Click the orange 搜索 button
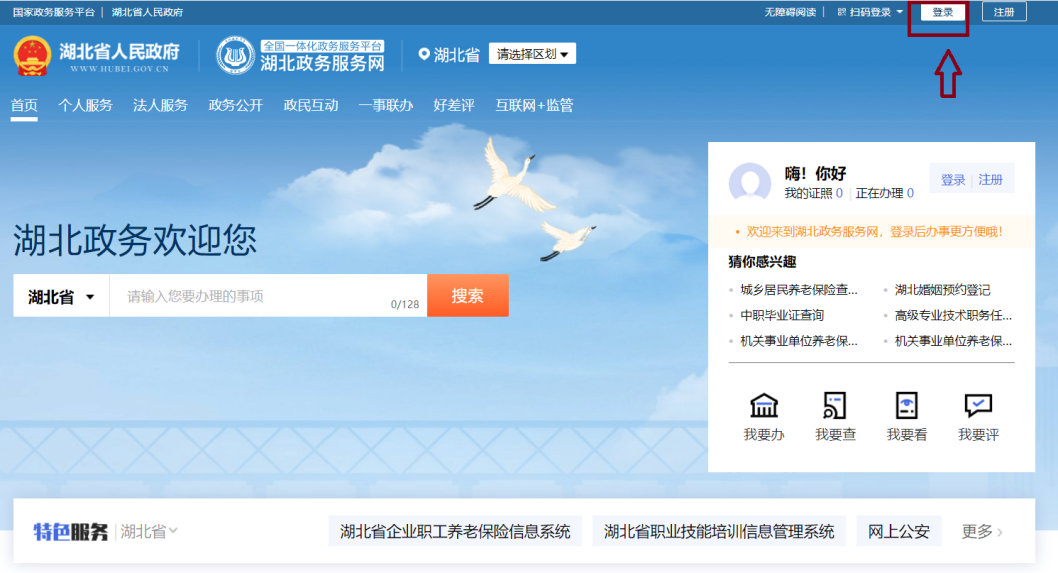The height and width of the screenshot is (573, 1058). coord(468,296)
